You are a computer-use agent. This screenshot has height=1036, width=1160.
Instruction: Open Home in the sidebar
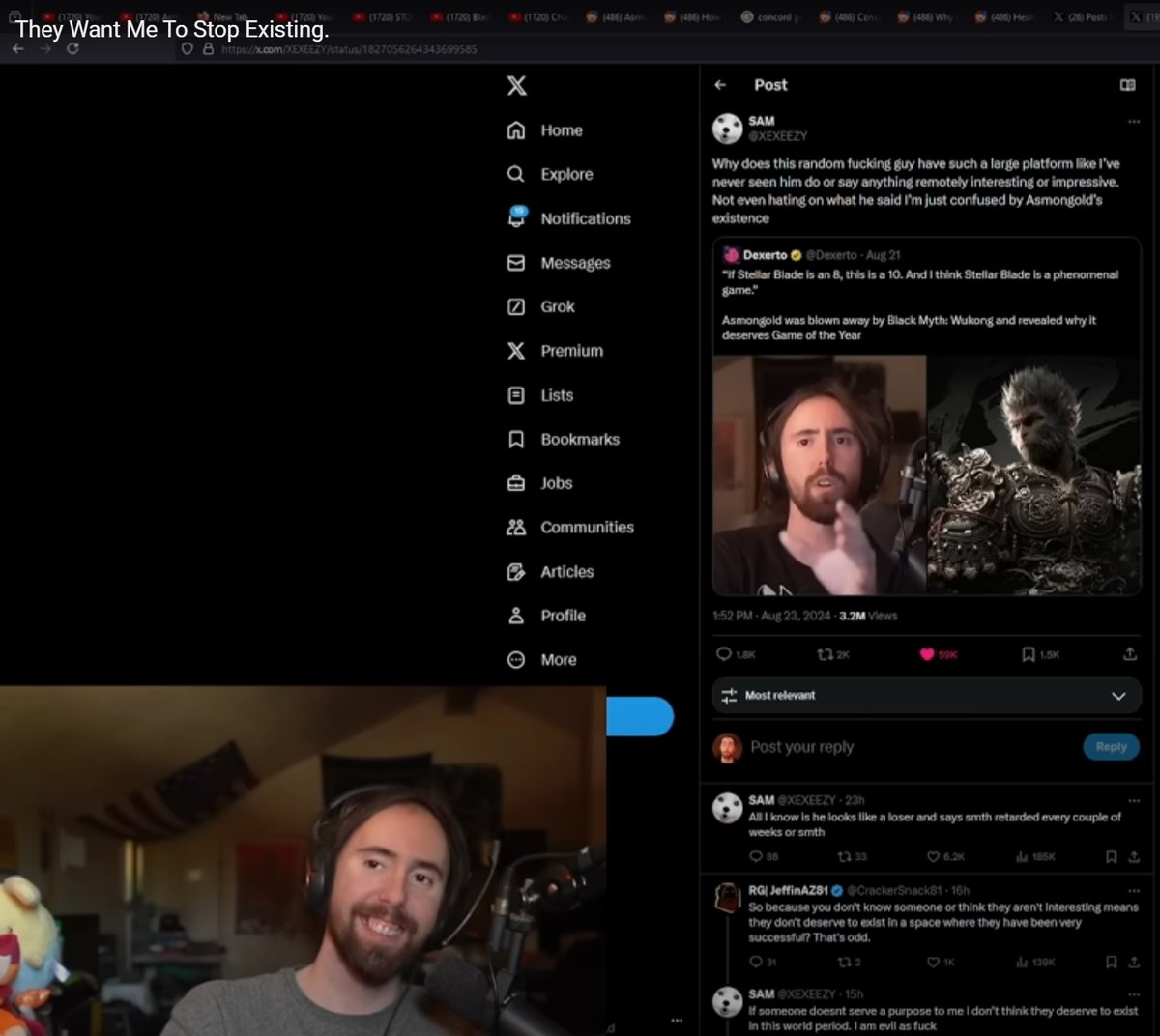545,130
